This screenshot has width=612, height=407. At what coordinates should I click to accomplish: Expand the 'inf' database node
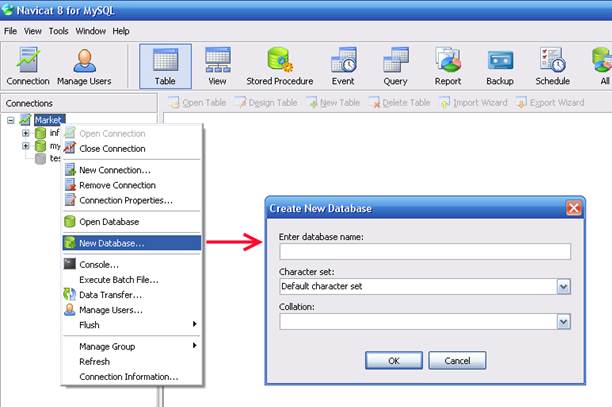pos(26,133)
